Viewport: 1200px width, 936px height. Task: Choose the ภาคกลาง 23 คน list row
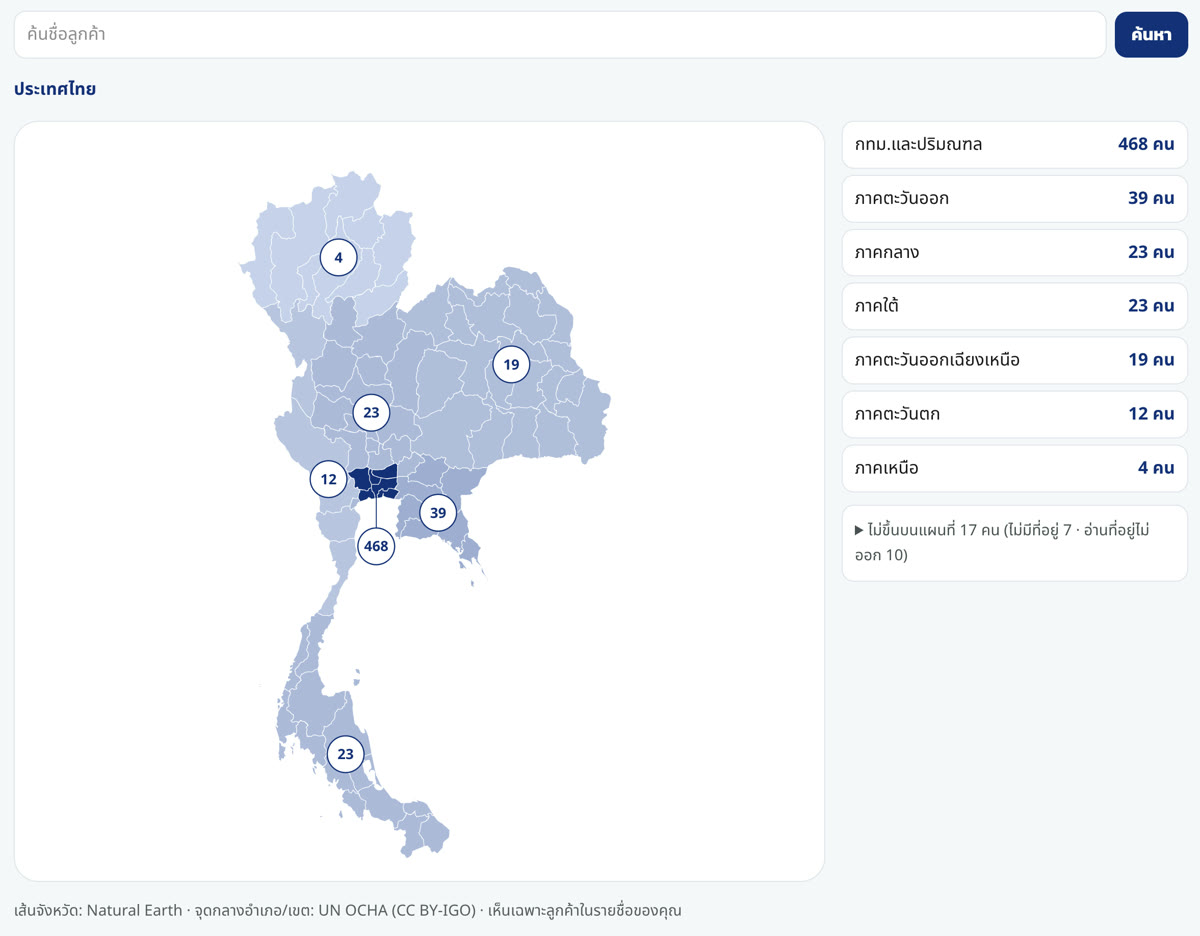(1015, 252)
